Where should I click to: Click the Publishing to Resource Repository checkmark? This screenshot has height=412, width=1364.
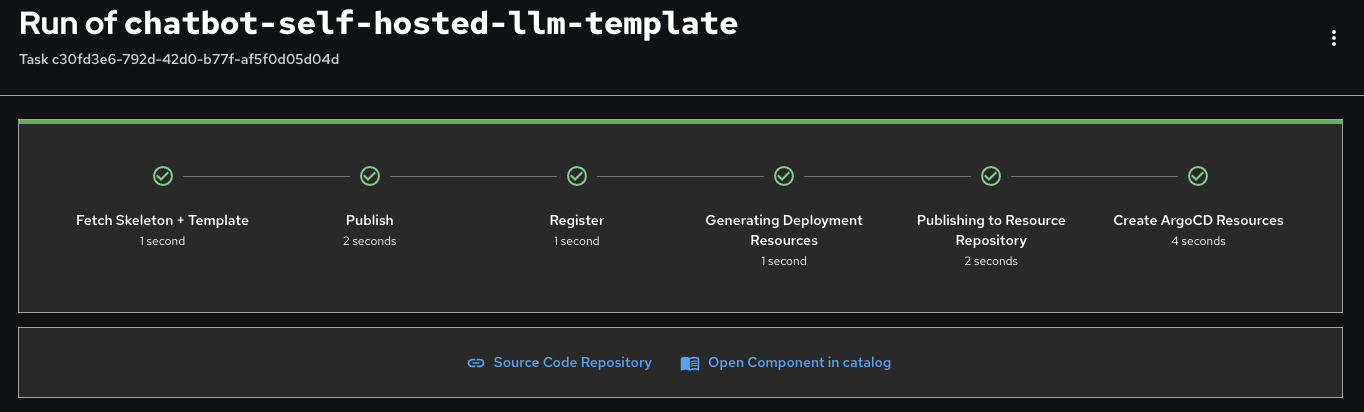pos(991,176)
